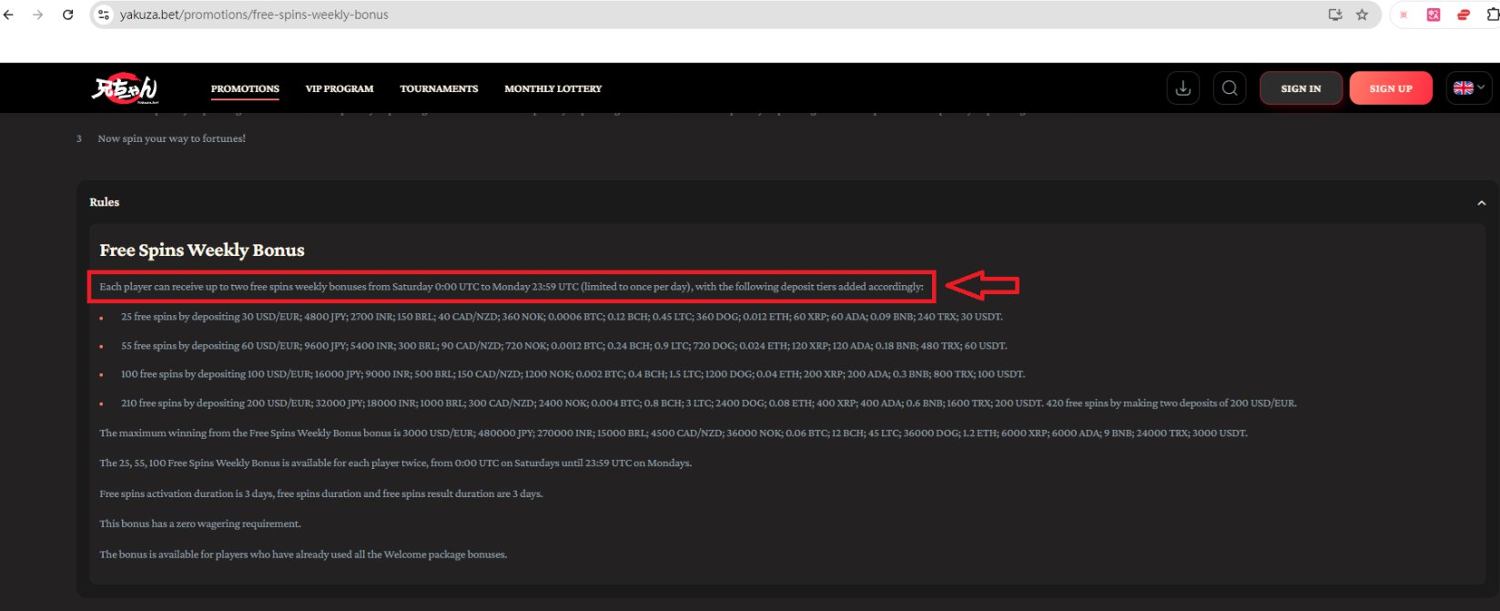Click the address bar URL field
This screenshot has width=1500, height=611.
(x=600, y=15)
